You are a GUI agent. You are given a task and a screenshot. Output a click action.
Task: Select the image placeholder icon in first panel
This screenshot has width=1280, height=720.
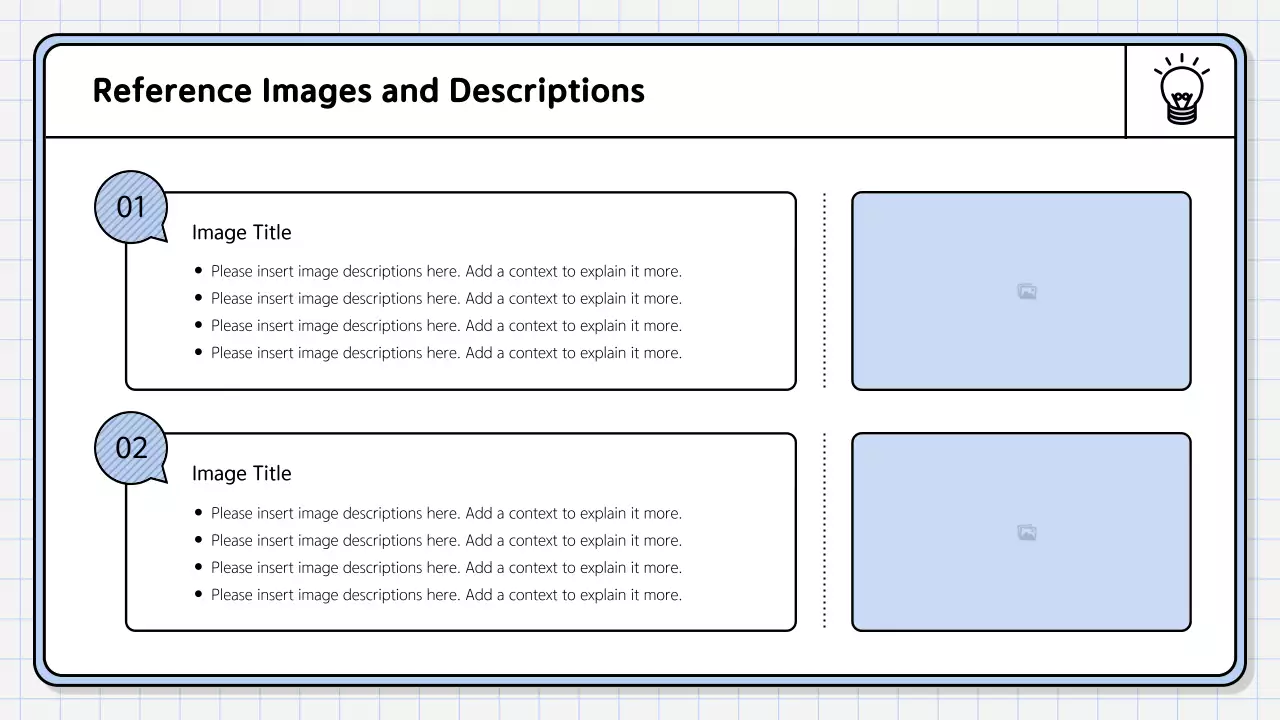1025,291
